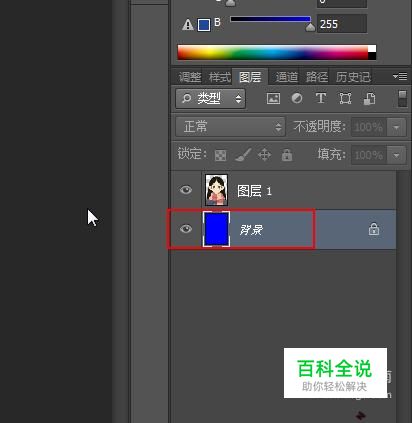The image size is (412, 423).
Task: Filter layers by smart objects icon
Action: pyautogui.click(x=369, y=98)
